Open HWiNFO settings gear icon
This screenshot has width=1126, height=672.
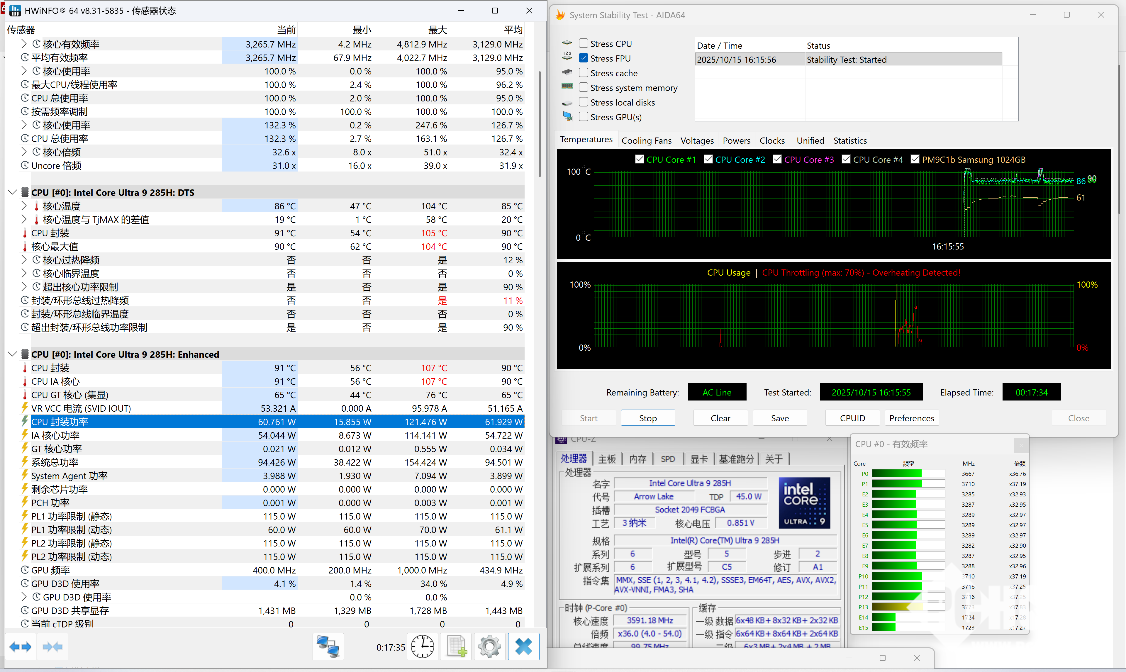(489, 646)
